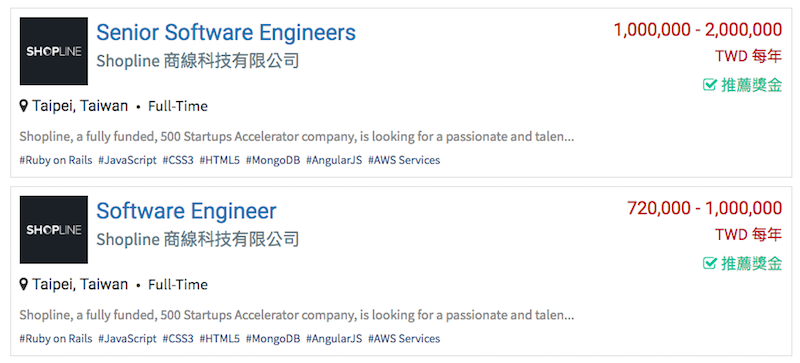Click the referral bonus check icon in first card
This screenshot has width=800, height=363.
[x=710, y=85]
